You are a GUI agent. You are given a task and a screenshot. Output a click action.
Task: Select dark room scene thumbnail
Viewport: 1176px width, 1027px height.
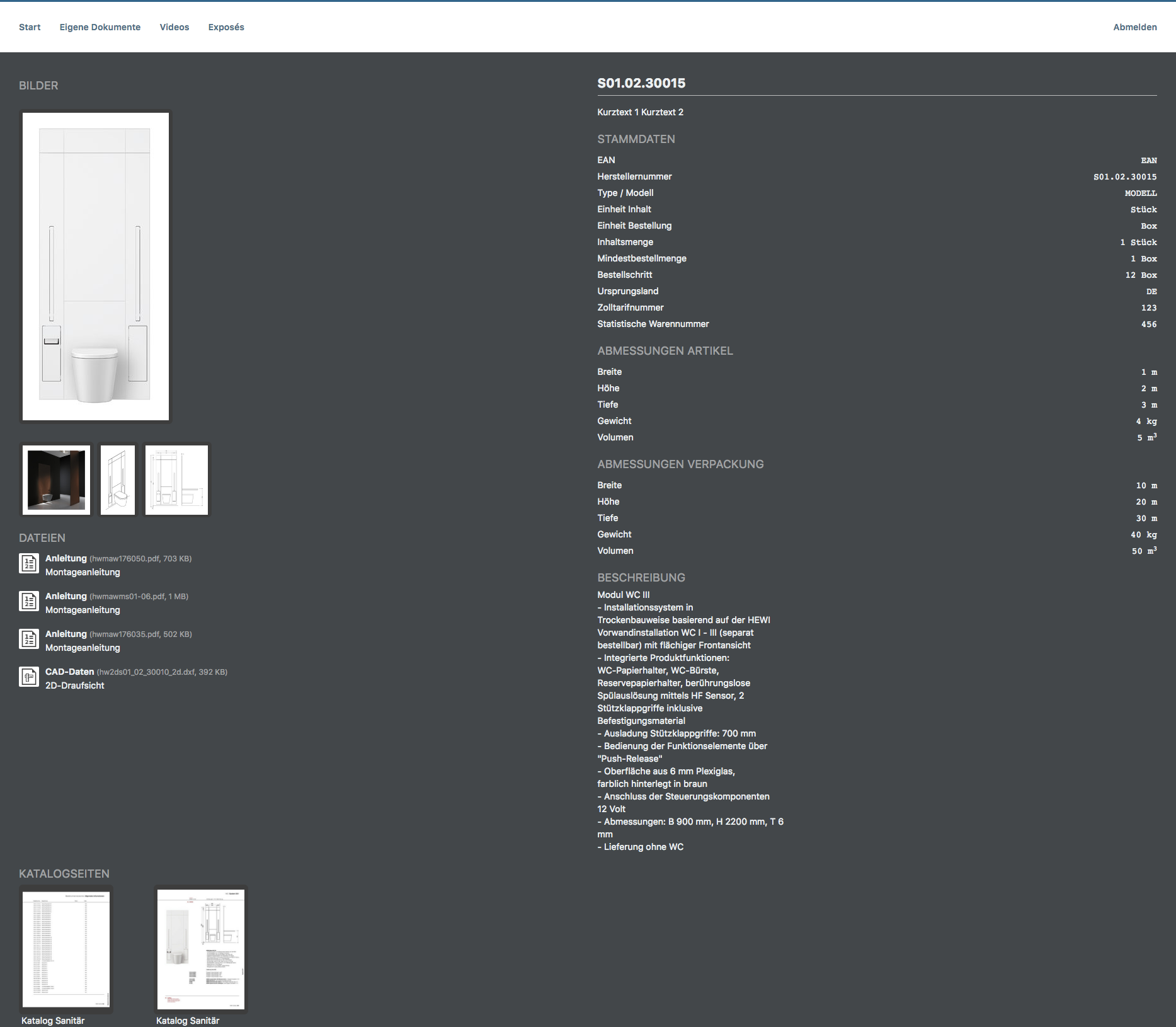click(x=56, y=480)
